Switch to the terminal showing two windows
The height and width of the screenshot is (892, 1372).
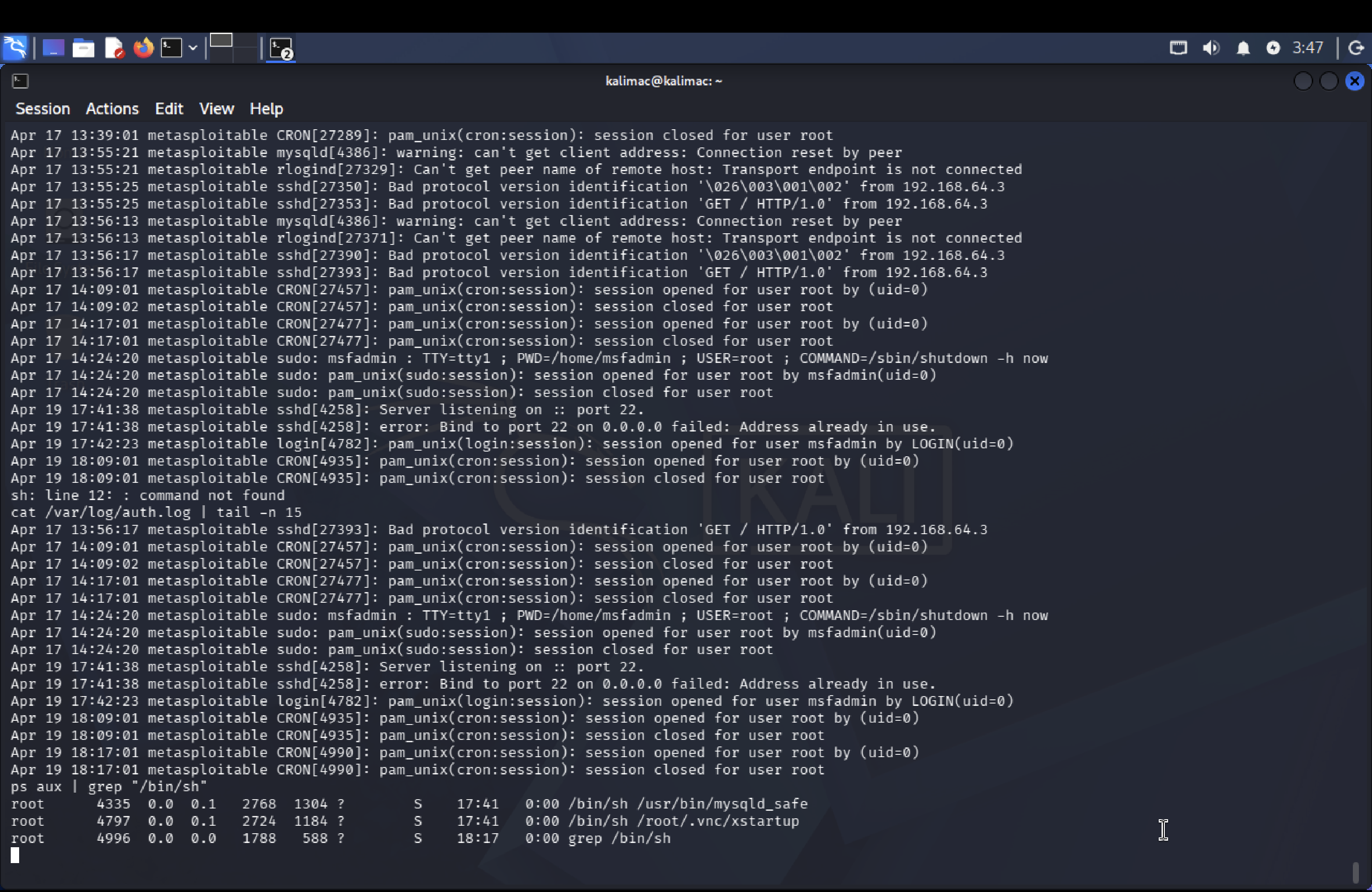pos(281,48)
